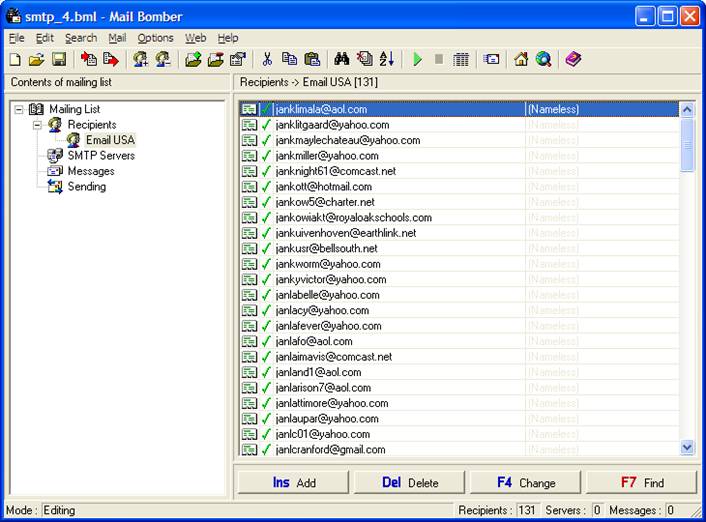This screenshot has height=522, width=706.
Task: Open a mailing list file
Action: [36, 59]
